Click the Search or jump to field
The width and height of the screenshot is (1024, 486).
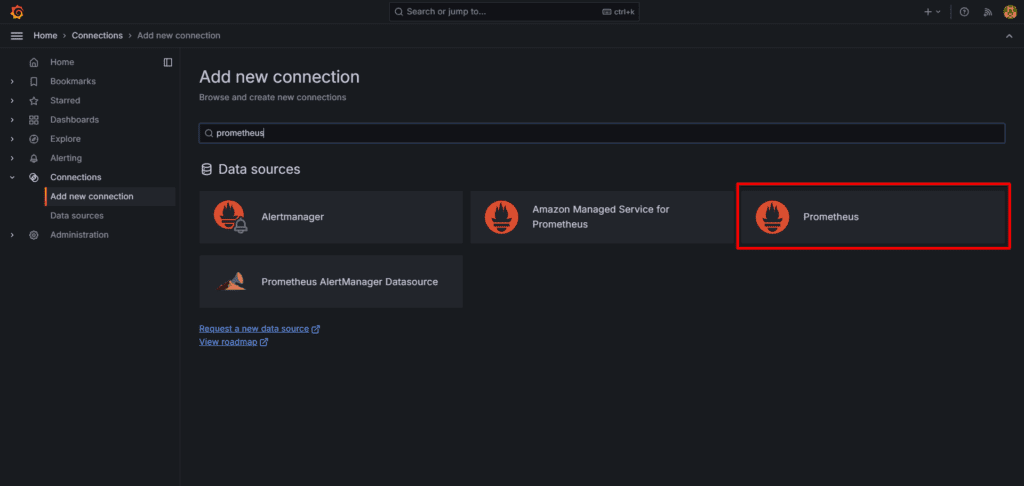point(515,12)
